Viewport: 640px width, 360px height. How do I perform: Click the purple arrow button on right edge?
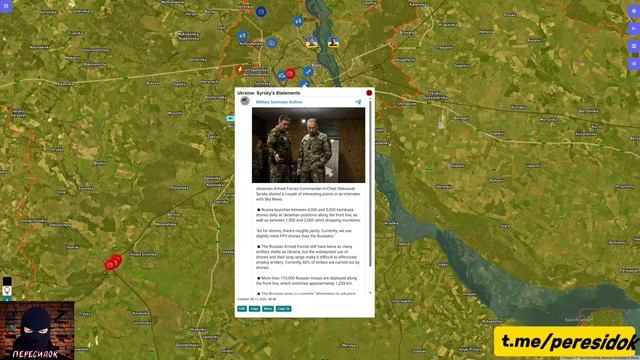click(634, 29)
